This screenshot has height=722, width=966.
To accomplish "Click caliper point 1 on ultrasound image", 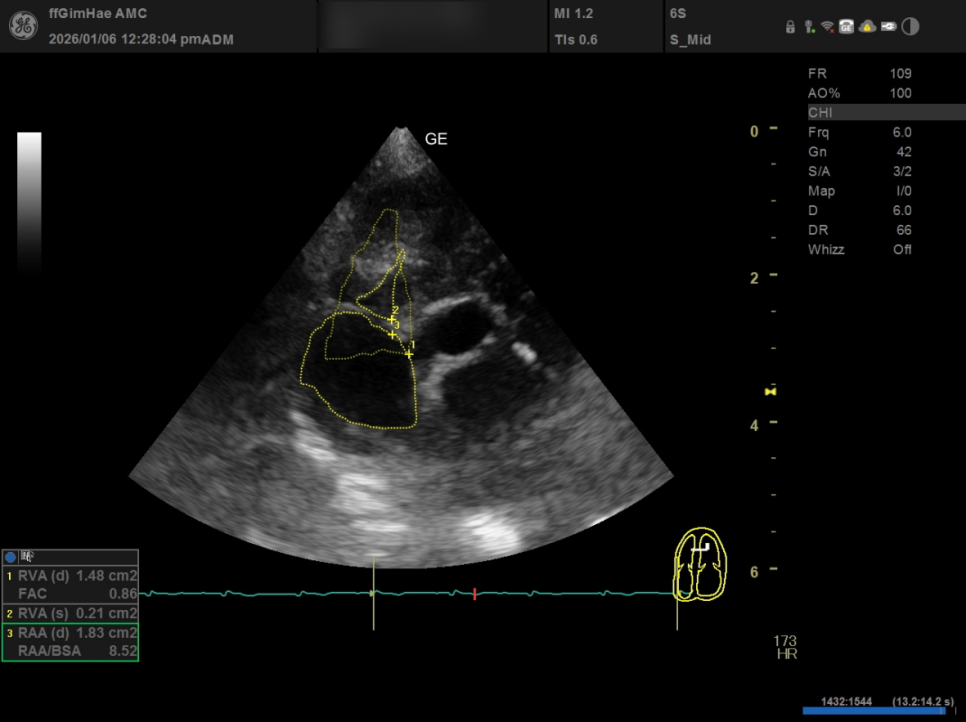I will (x=409, y=354).
